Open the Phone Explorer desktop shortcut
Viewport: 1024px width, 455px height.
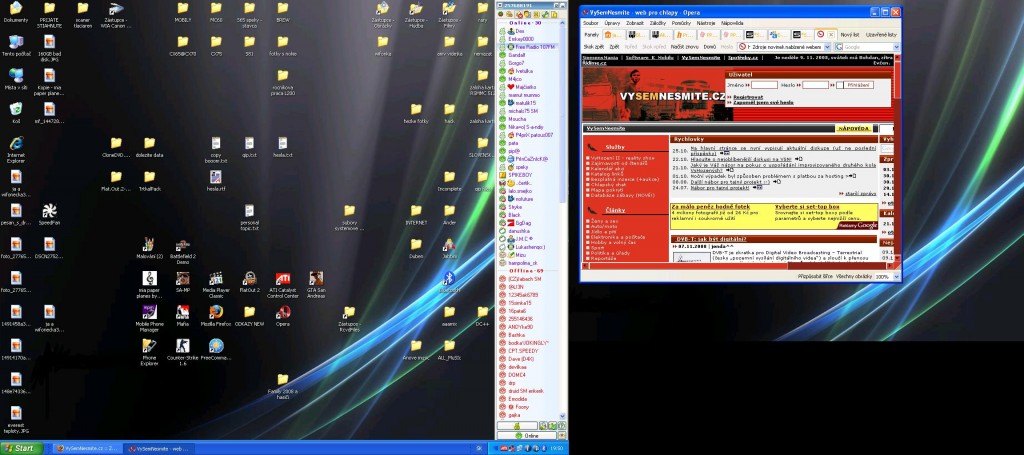(x=149, y=353)
